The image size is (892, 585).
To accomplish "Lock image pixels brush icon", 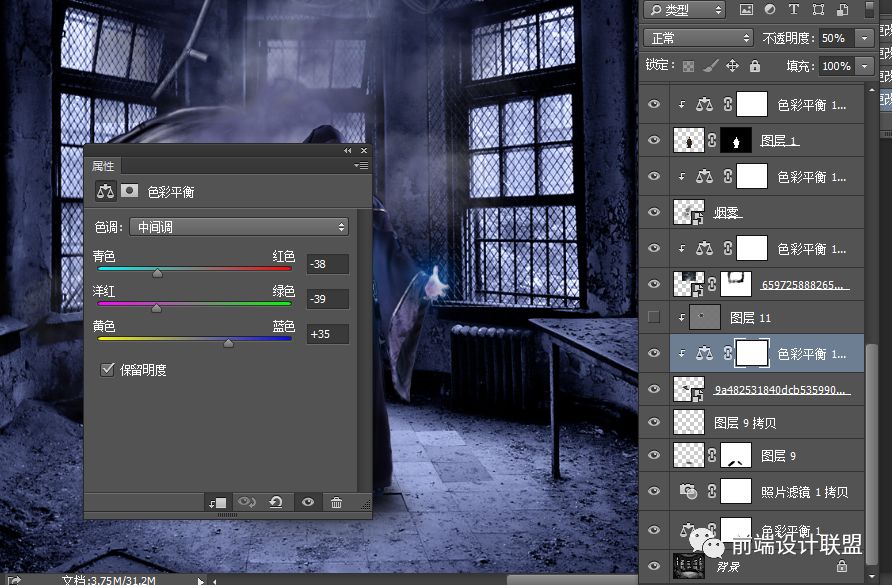I will coord(711,66).
